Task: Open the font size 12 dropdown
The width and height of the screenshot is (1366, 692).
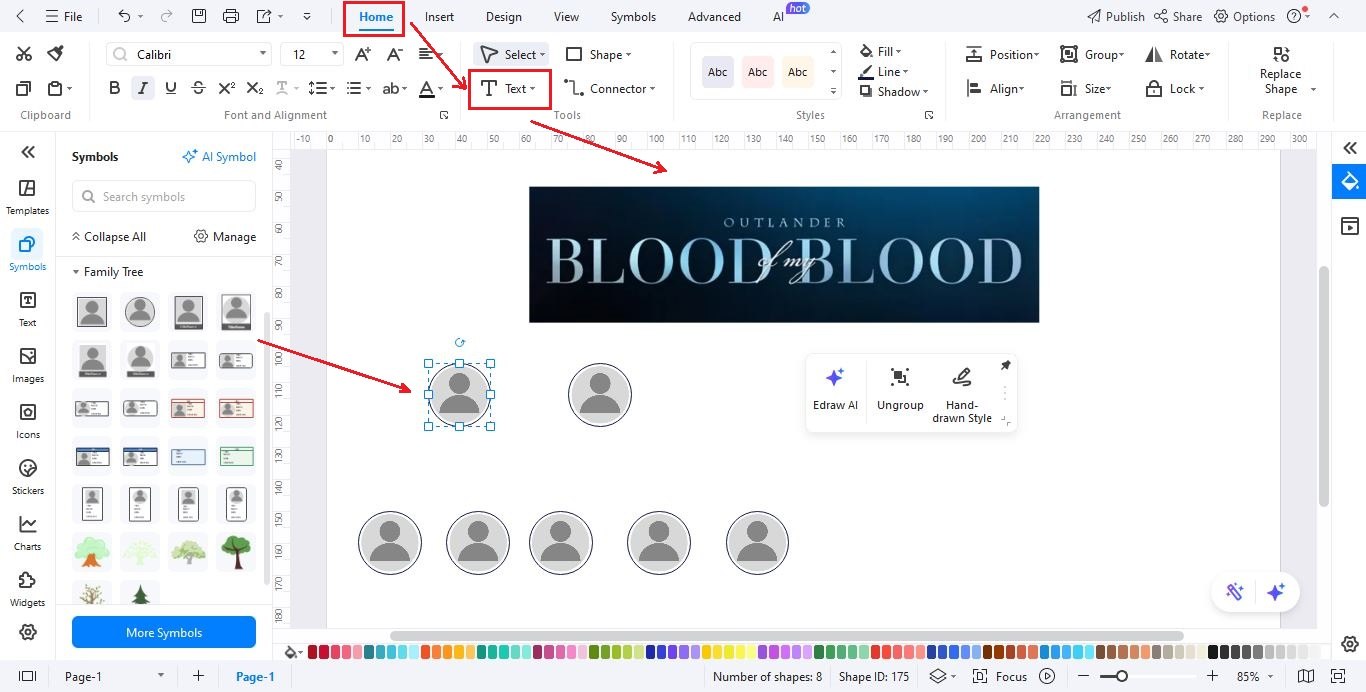Action: coord(337,54)
